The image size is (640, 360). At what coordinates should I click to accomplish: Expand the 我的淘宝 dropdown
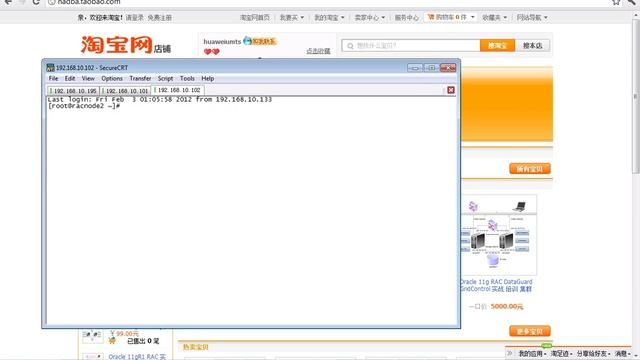pos(329,18)
